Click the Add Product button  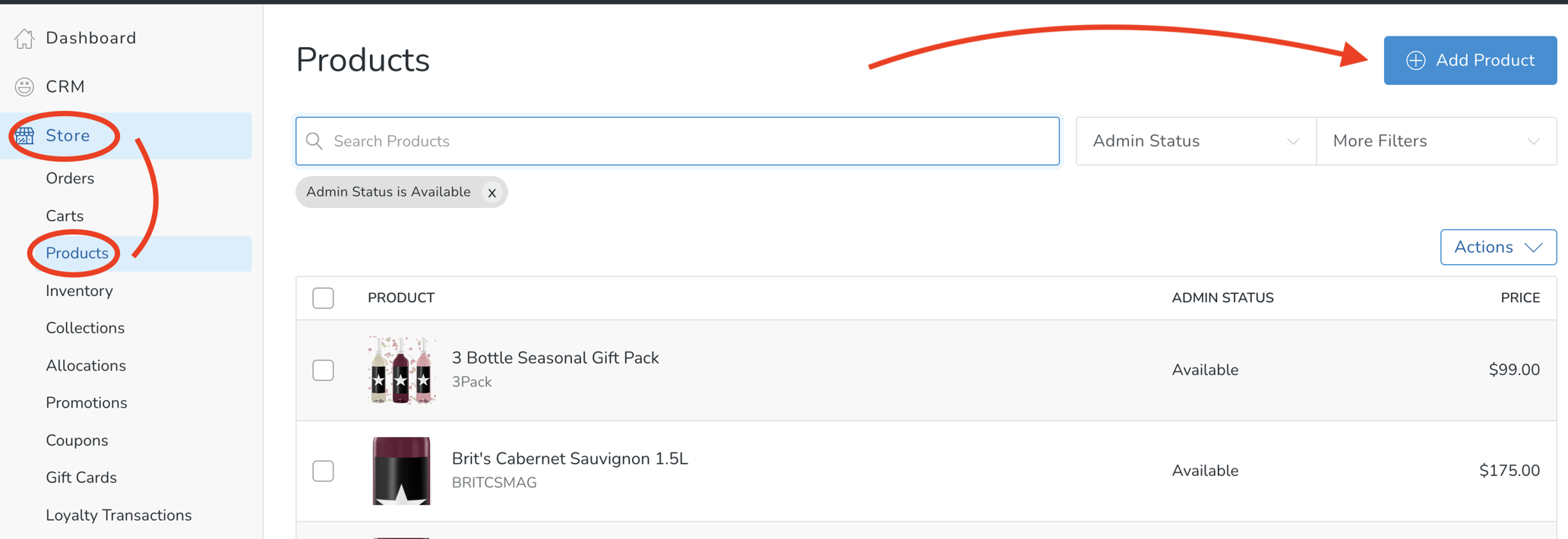click(x=1470, y=61)
